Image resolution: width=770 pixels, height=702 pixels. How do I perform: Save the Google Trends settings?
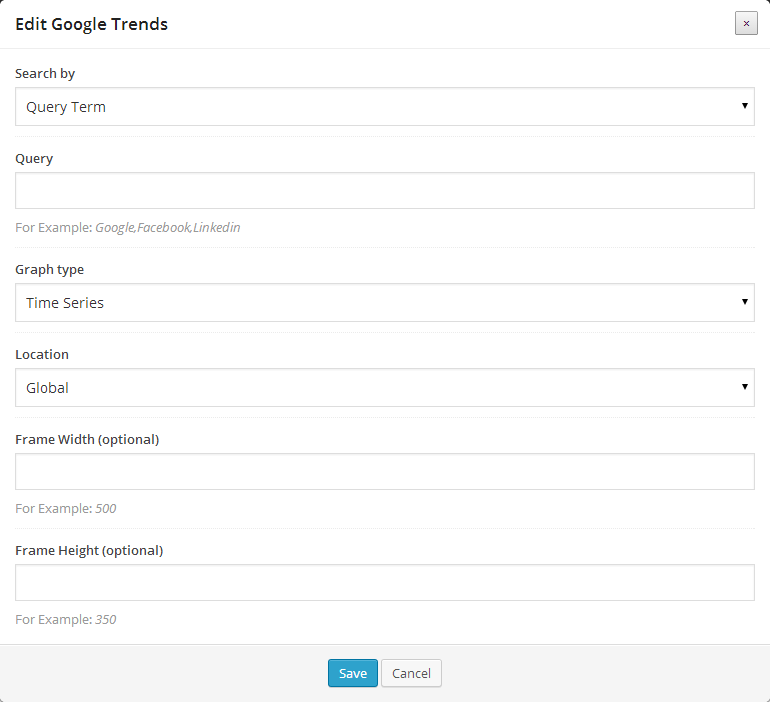(352, 673)
